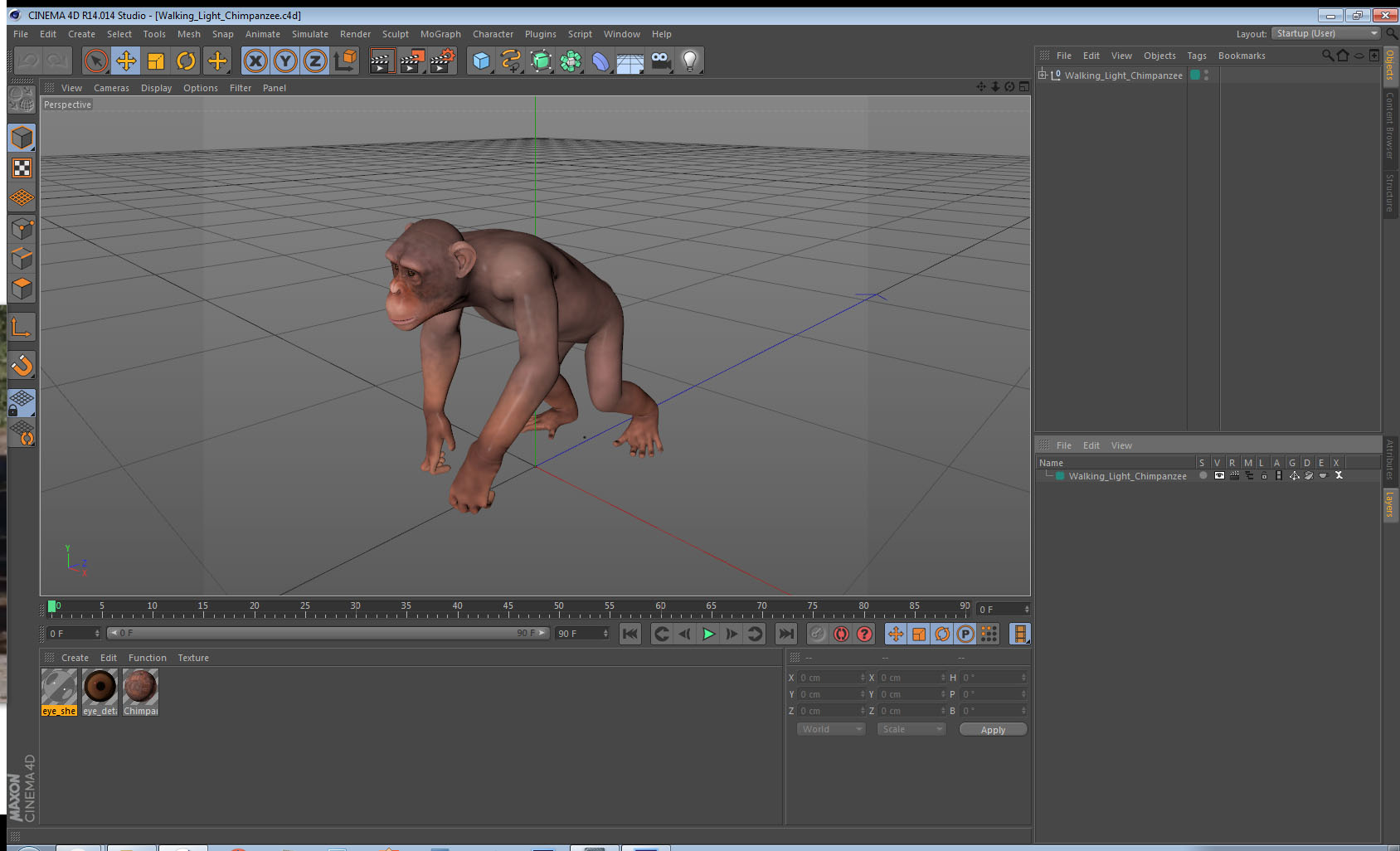Open the Material Manager Texture menu
The image size is (1400, 851).
(x=193, y=658)
